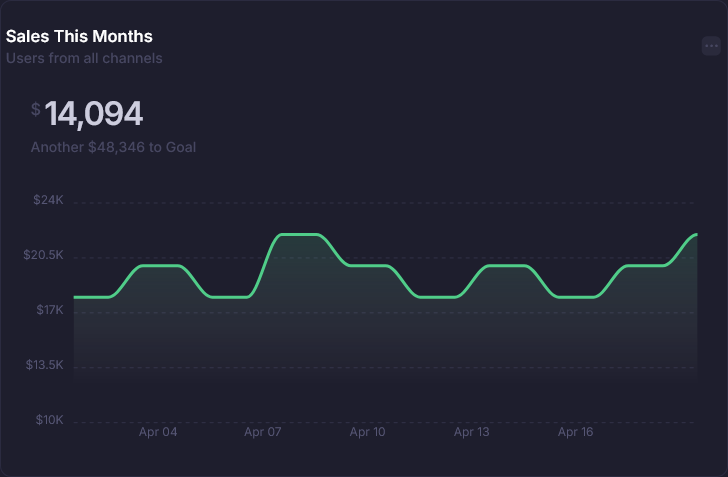728x477 pixels.
Task: Click the $10K y-axis label
Action: [48, 420]
